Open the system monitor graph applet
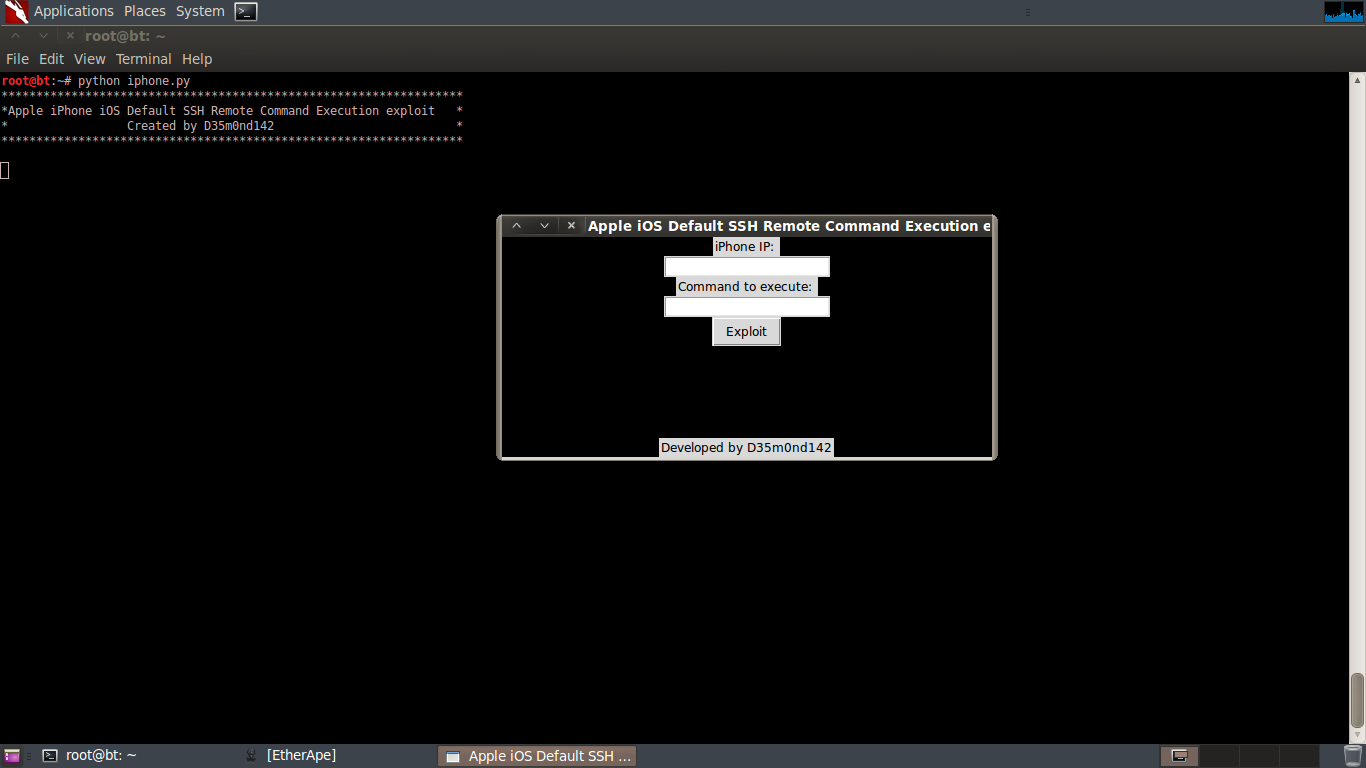Viewport: 1366px width, 768px height. click(1343, 12)
